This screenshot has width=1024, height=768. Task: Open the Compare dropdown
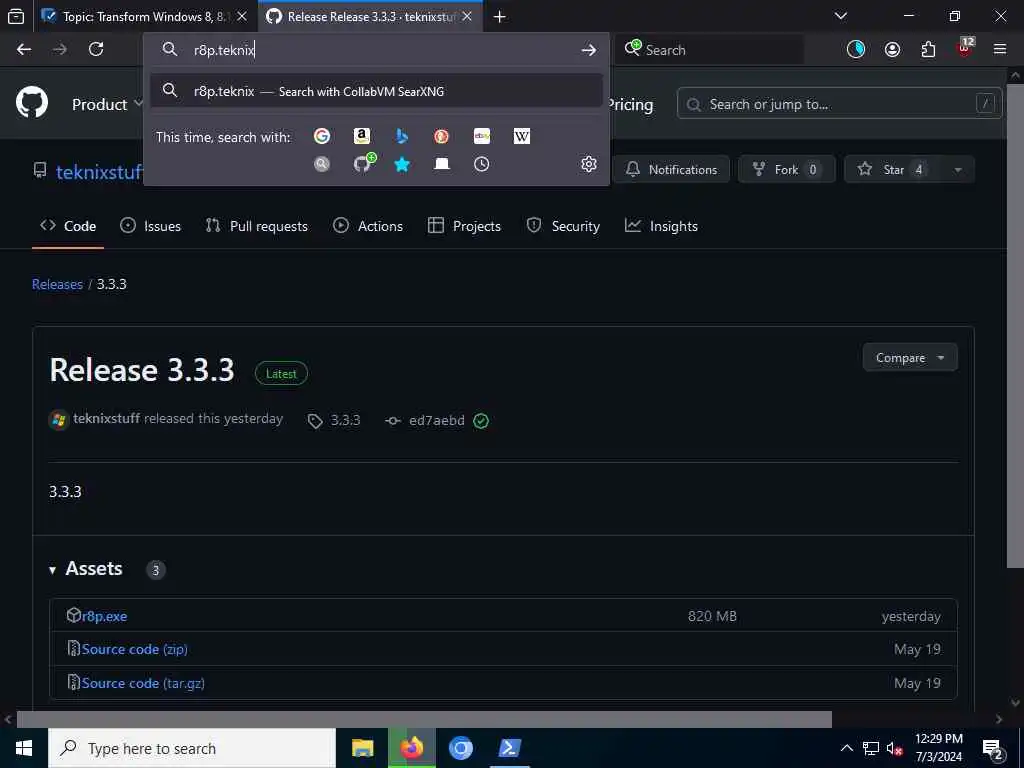(x=910, y=358)
